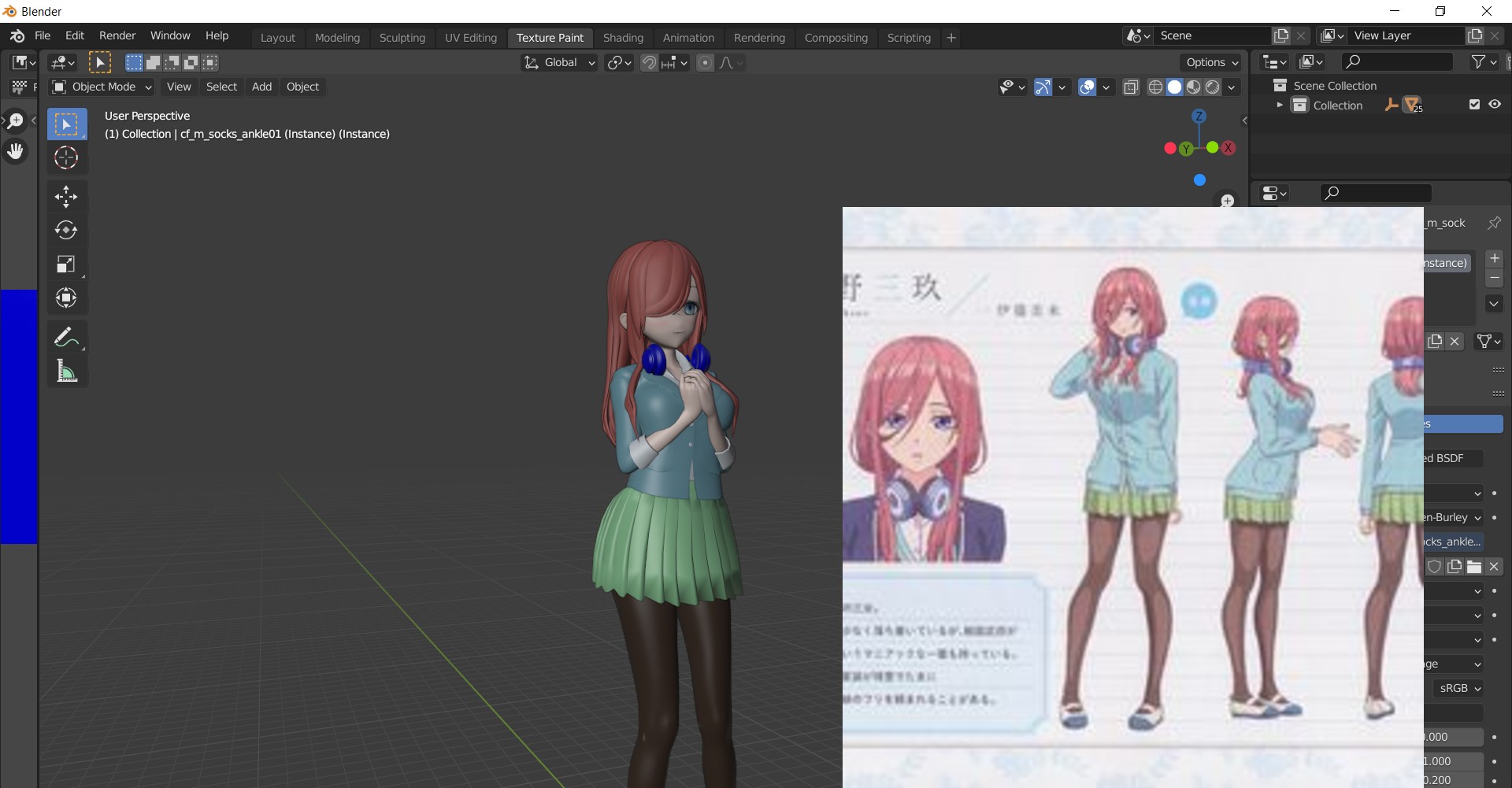Click the Z axis on navigation gizmo
Screen dimensions: 1512x788
[1199, 117]
